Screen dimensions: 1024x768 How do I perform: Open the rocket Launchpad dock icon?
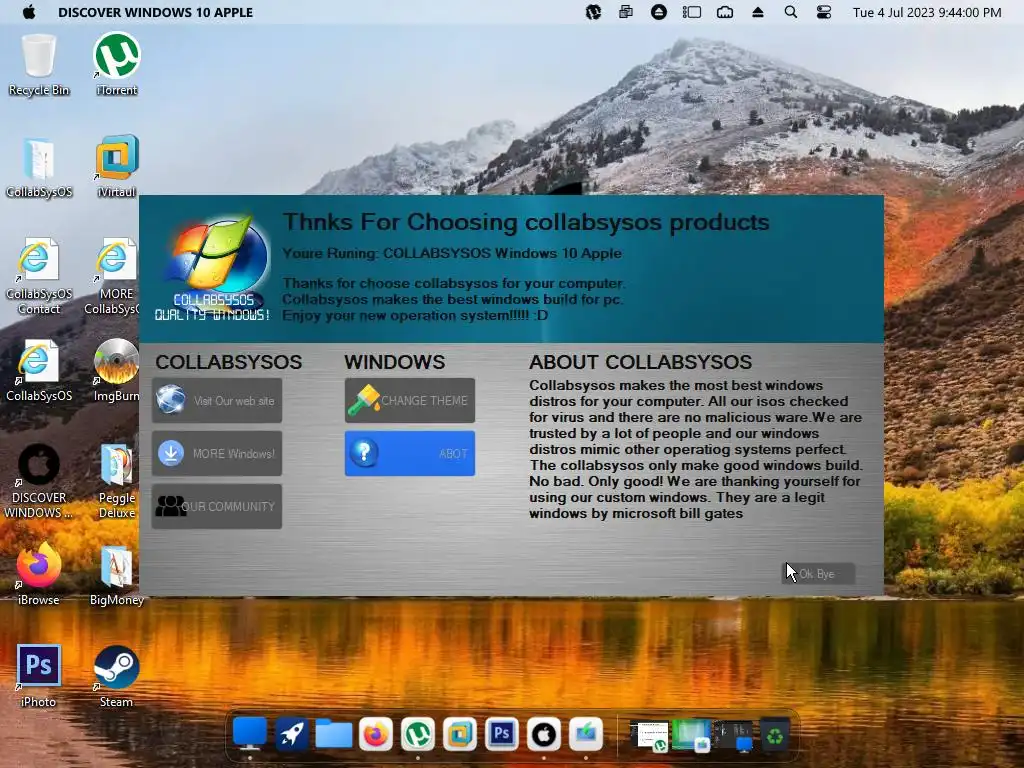point(291,734)
